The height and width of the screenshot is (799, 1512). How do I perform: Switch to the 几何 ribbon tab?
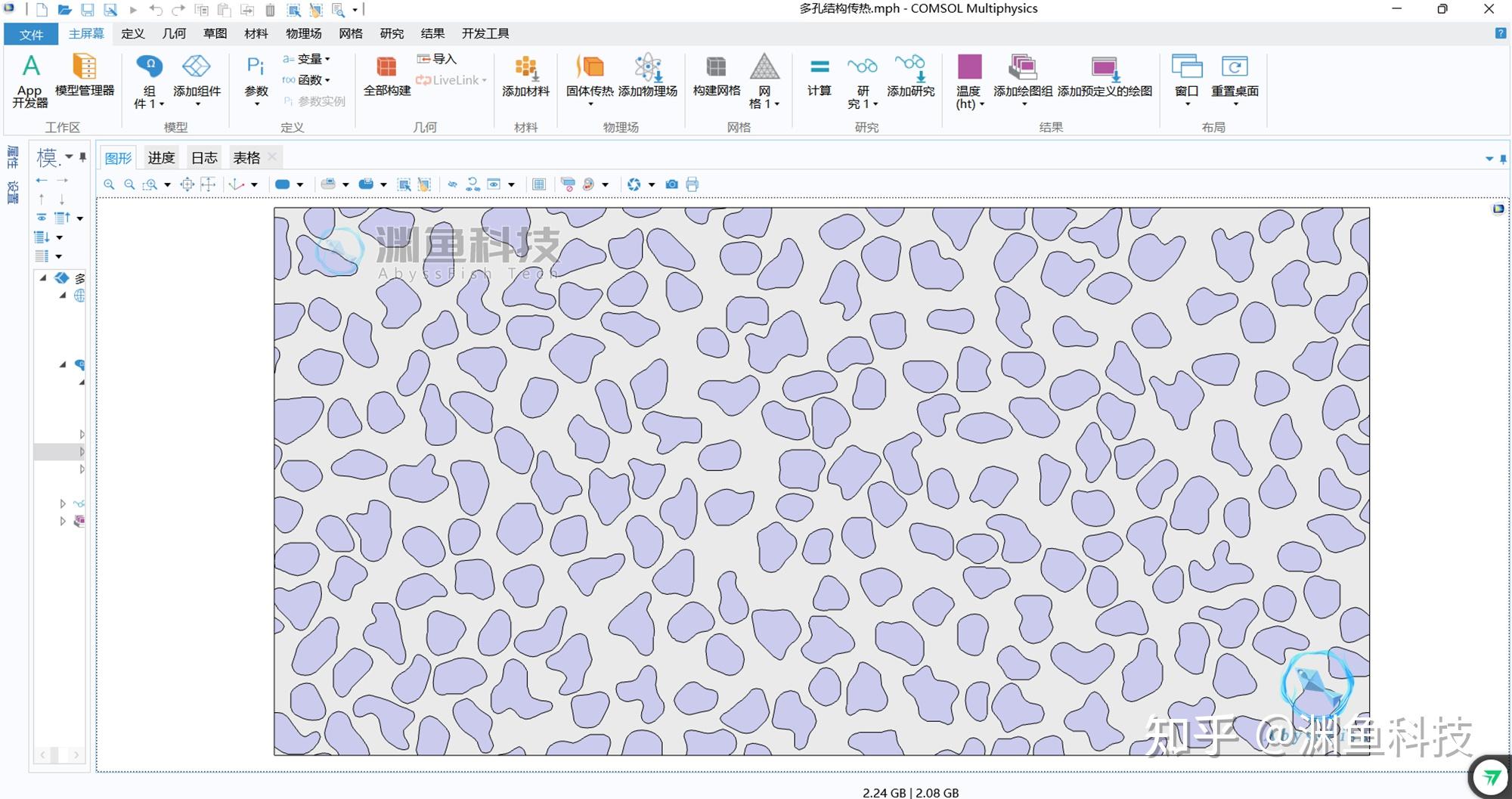click(174, 33)
